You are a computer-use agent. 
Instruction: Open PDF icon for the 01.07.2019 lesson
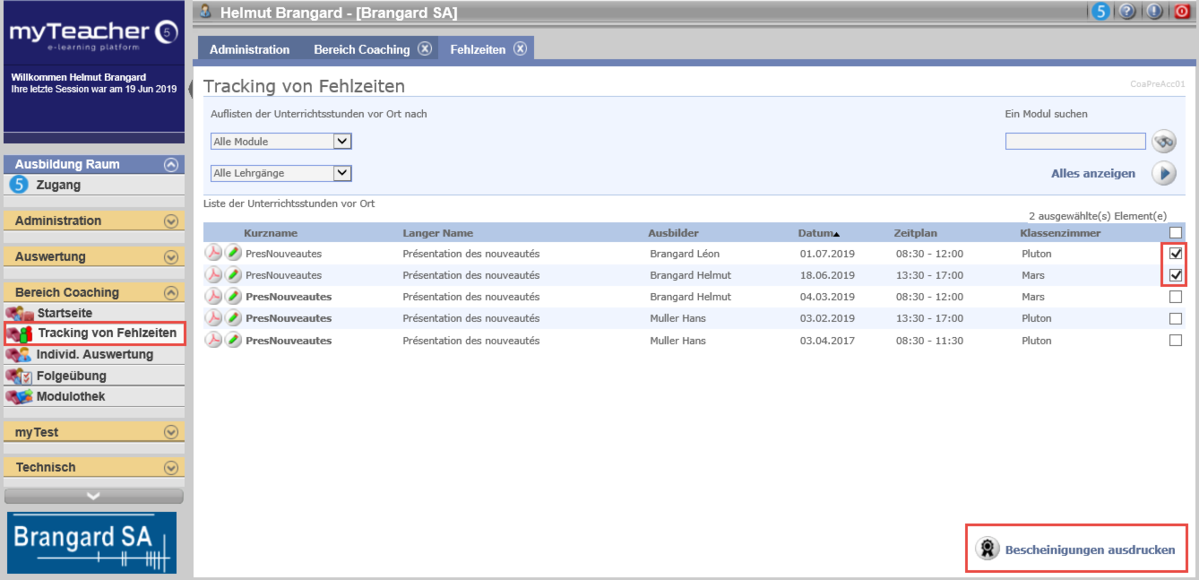213,253
